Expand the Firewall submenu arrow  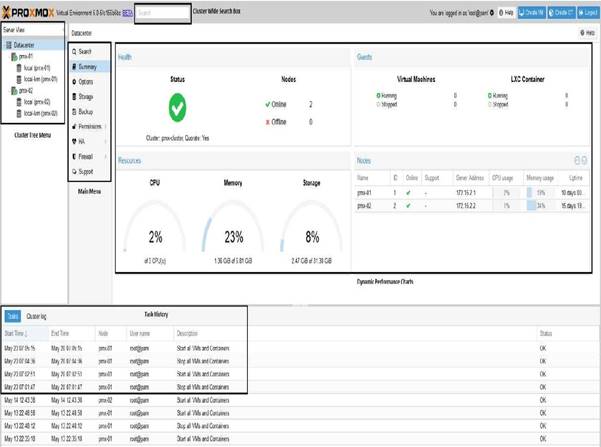pyautogui.click(x=105, y=156)
